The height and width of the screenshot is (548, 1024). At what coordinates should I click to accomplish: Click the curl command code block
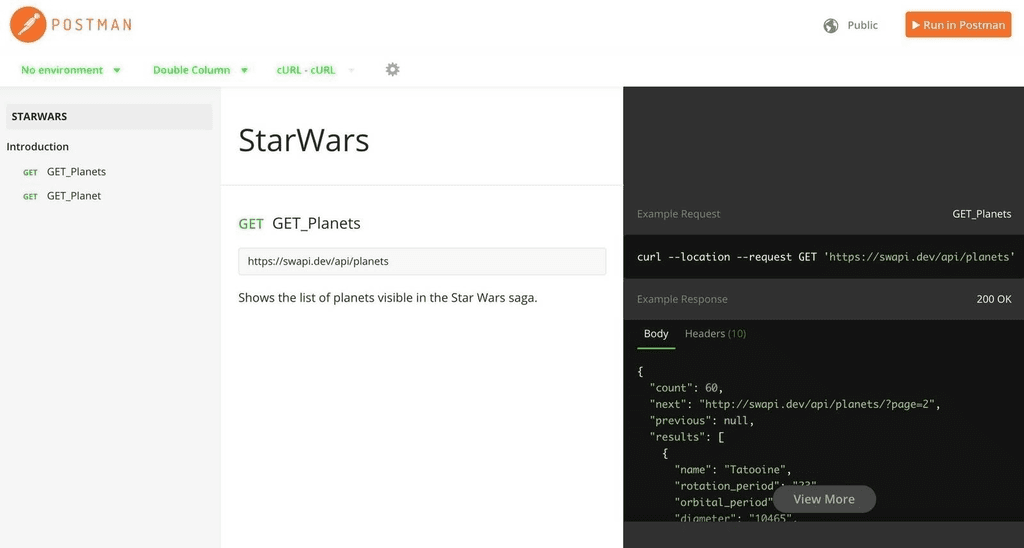[x=824, y=257]
